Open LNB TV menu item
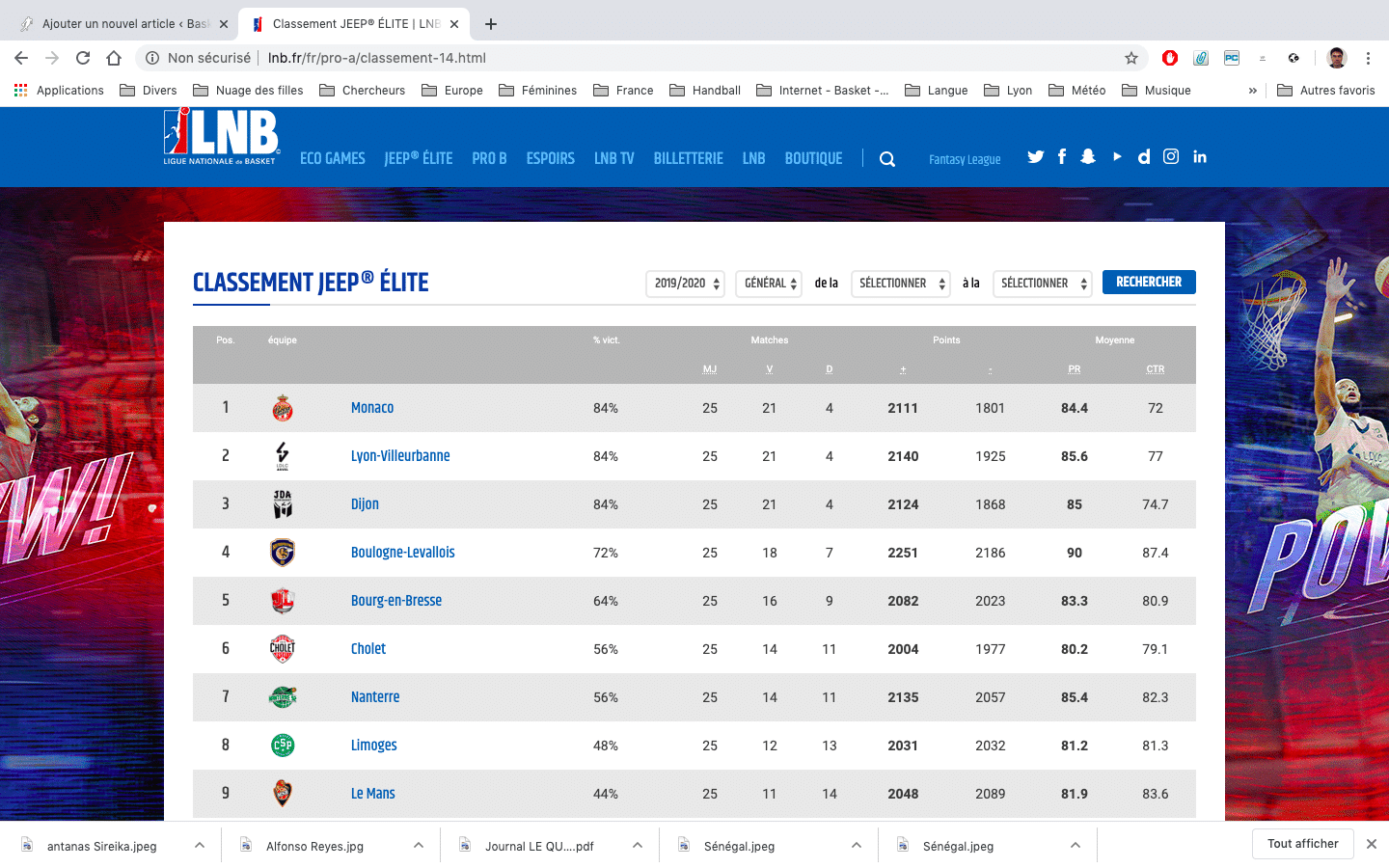This screenshot has height=868, width=1389. (x=614, y=158)
